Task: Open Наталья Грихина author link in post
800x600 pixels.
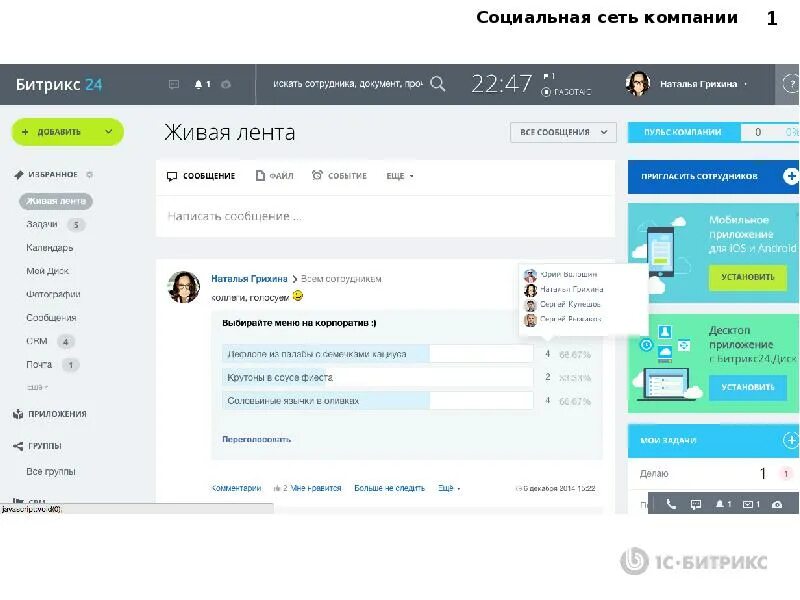Action: click(x=249, y=279)
